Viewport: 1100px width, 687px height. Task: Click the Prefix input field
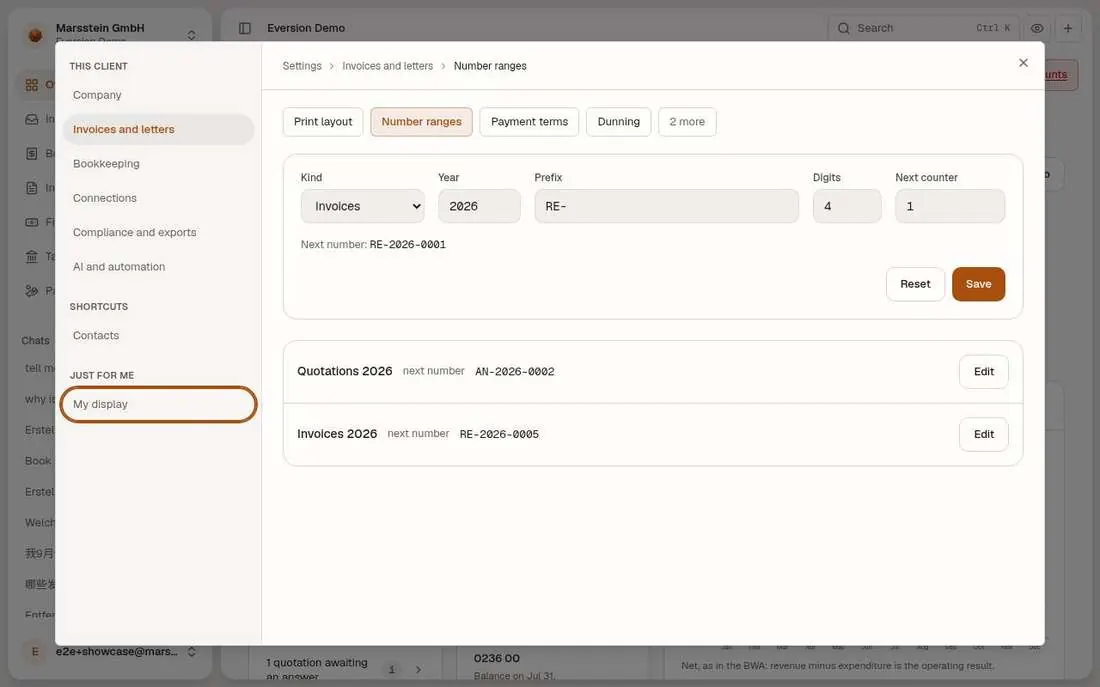click(666, 206)
